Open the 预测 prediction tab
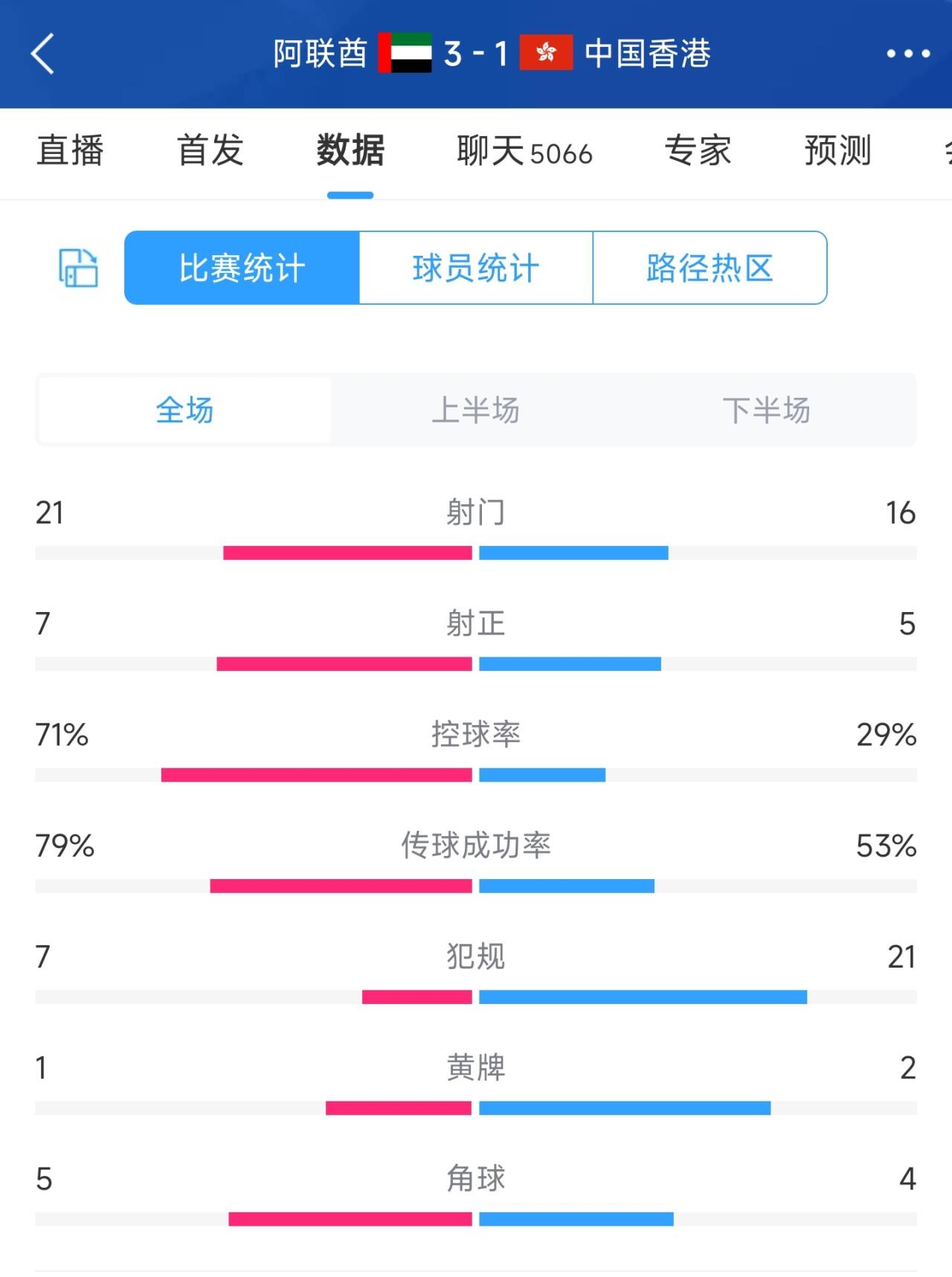Screen dimensions: 952x1277 (837, 151)
